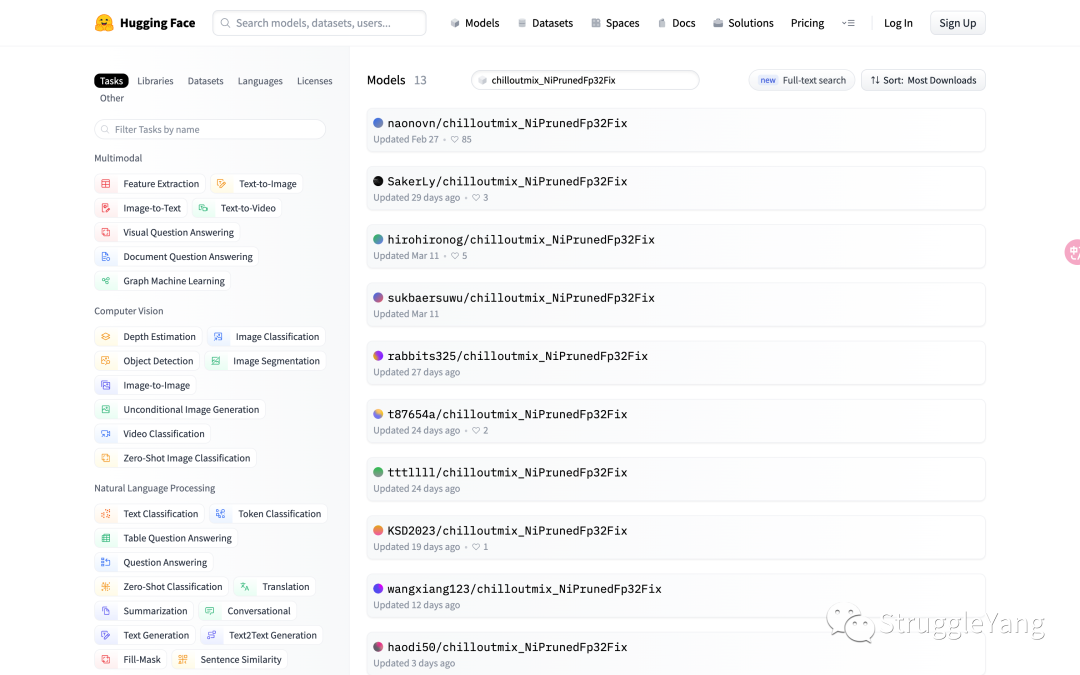Open the Sort: Most Downloads dropdown
This screenshot has width=1080, height=675.
pyautogui.click(x=923, y=80)
